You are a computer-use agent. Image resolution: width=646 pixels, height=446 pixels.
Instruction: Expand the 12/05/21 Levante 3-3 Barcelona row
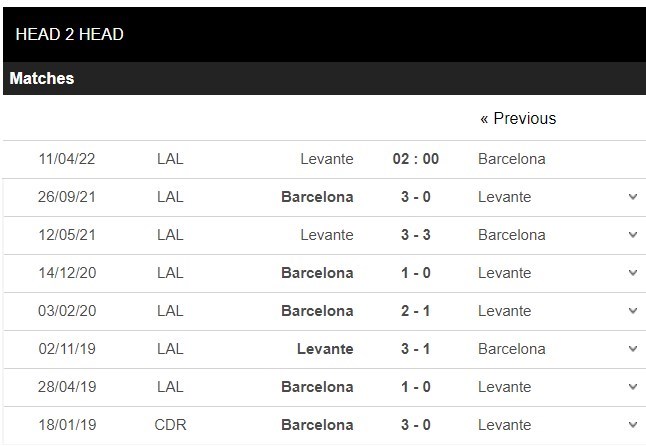pyautogui.click(x=633, y=235)
